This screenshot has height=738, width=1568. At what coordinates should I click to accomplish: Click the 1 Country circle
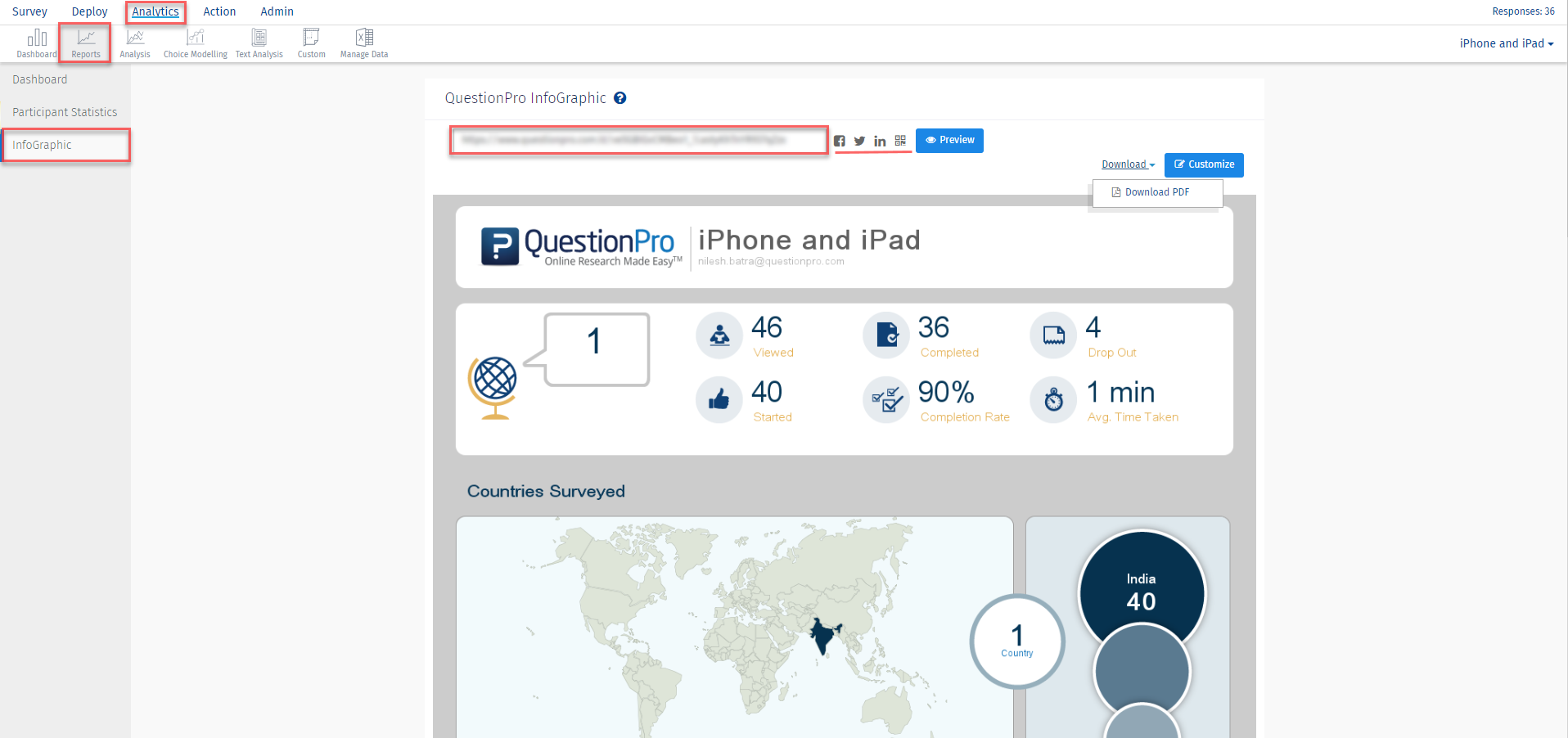[x=1017, y=641]
